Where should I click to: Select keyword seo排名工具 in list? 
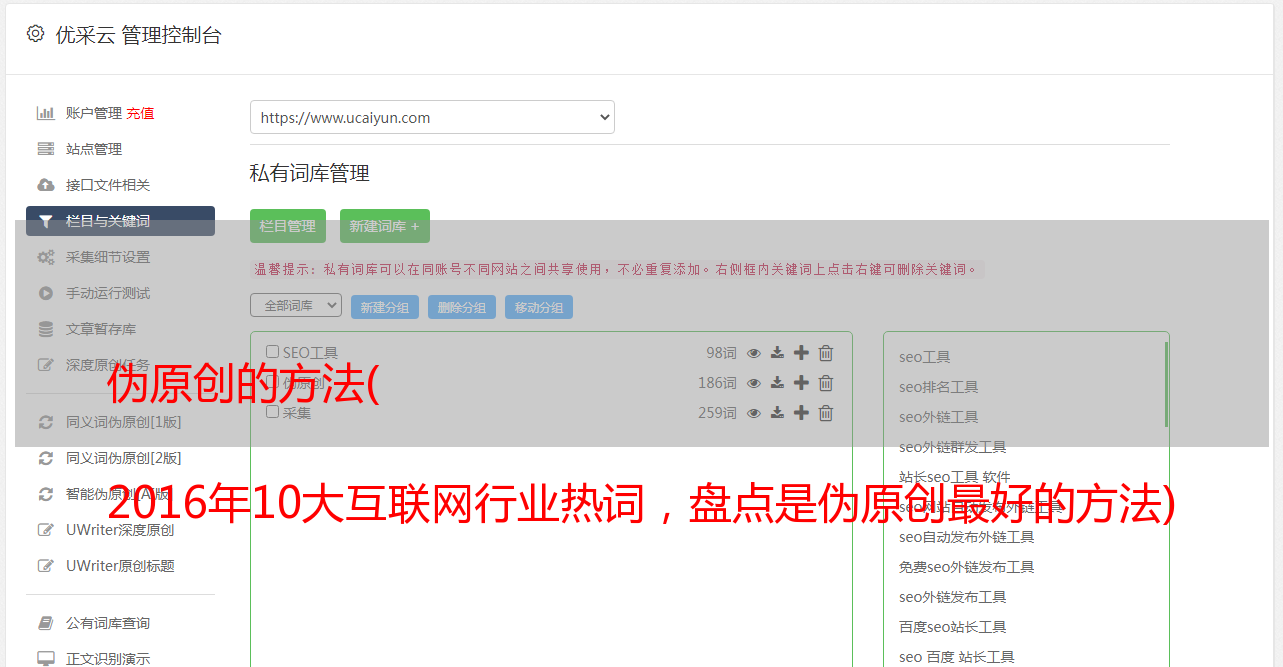coord(938,387)
